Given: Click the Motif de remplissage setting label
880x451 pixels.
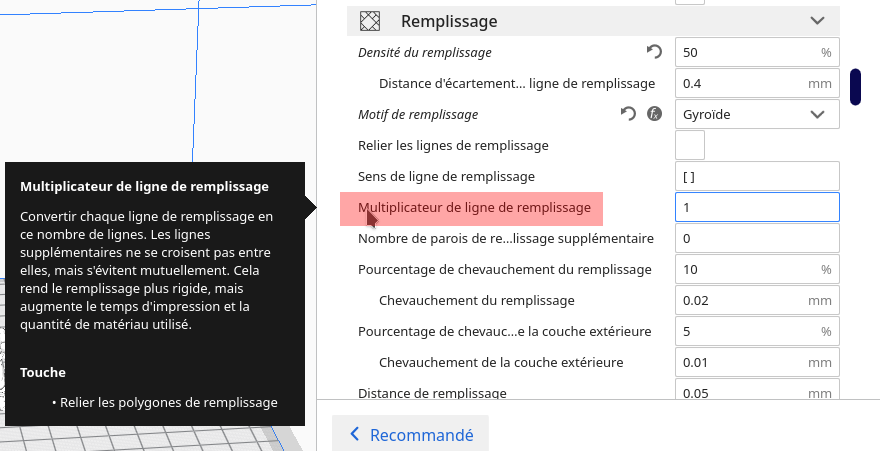Looking at the screenshot, I should click(418, 114).
